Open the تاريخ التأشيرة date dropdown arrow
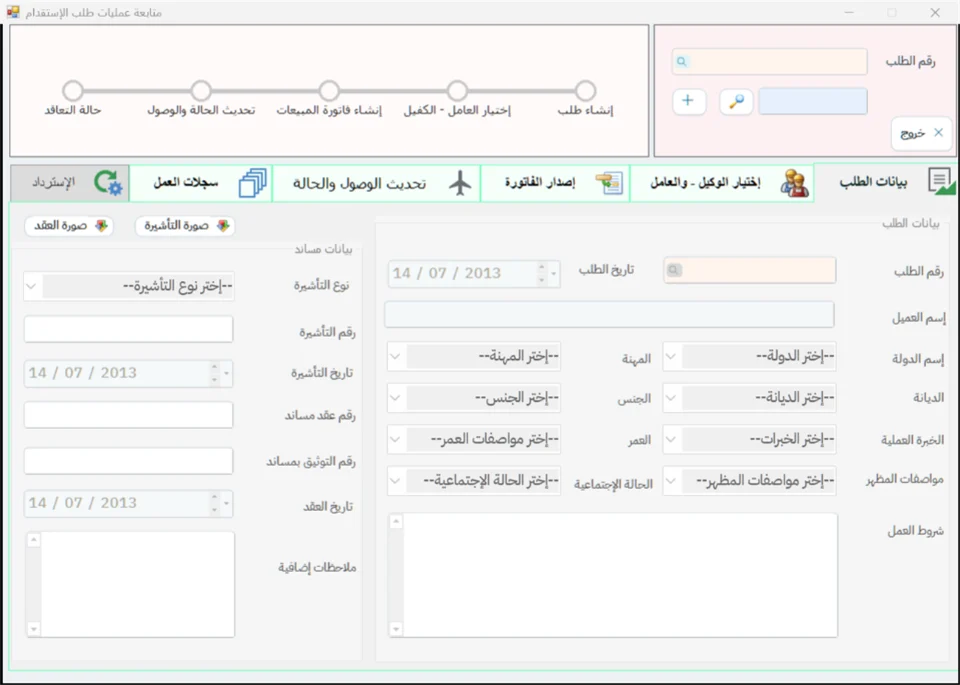Screen dimensions: 960x685 click(x=227, y=373)
